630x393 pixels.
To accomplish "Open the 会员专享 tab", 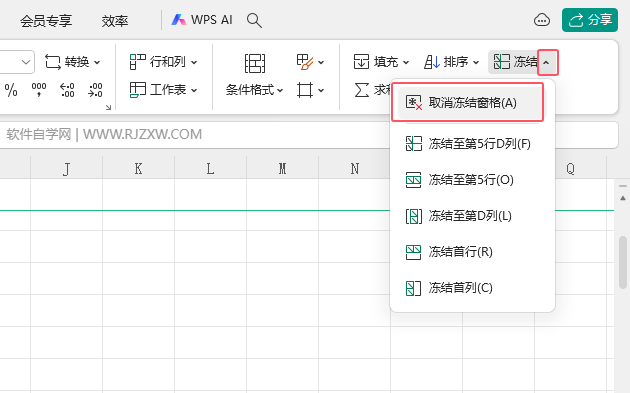I will 46,20.
